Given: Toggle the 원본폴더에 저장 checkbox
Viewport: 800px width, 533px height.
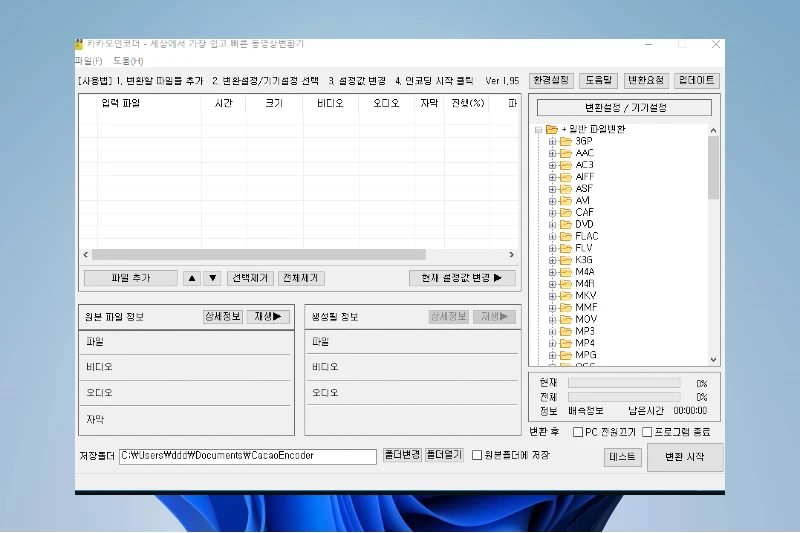Looking at the screenshot, I should pyautogui.click(x=477, y=455).
